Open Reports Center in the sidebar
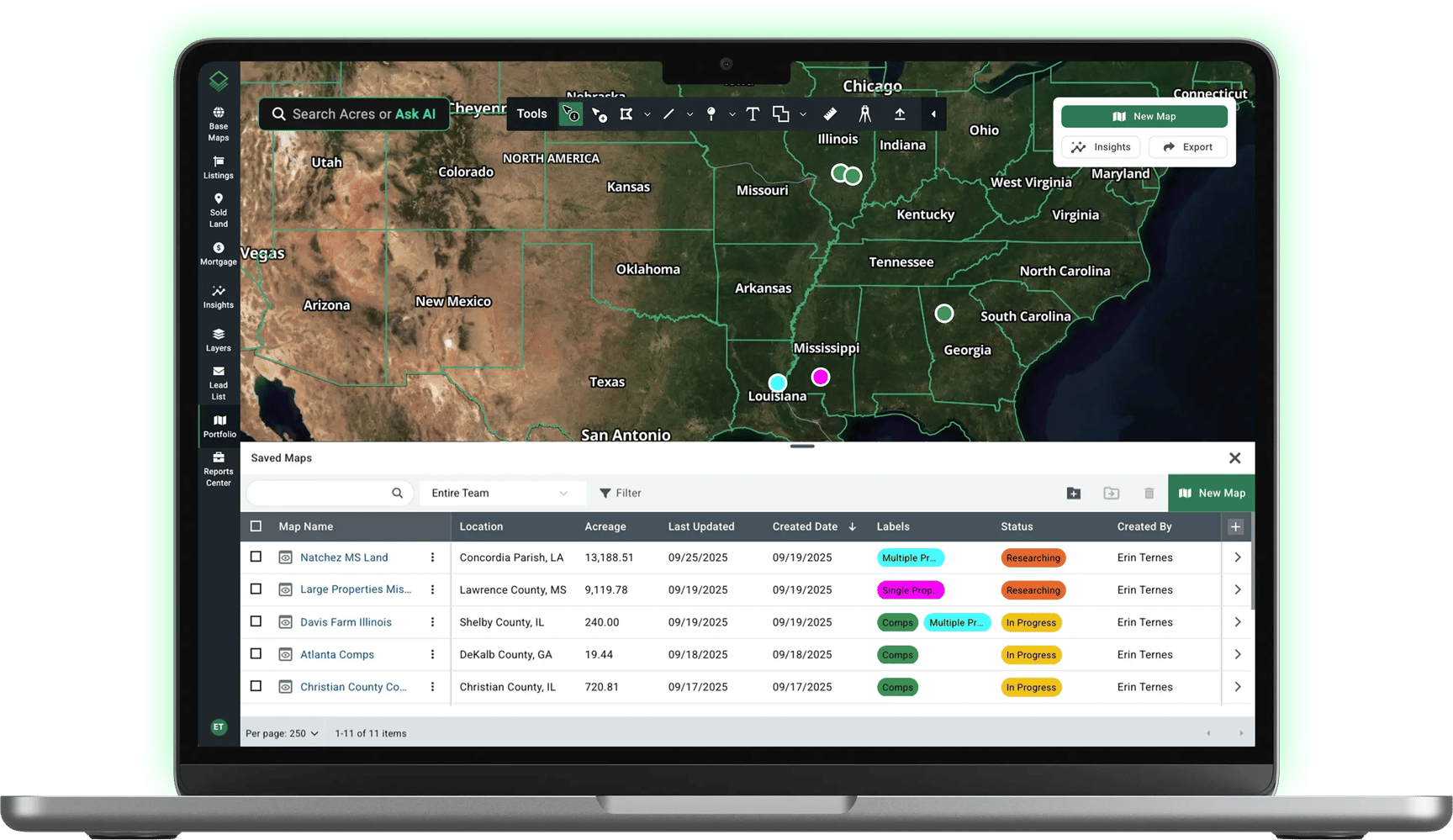Screen dimensions: 1453x840 pos(219,470)
